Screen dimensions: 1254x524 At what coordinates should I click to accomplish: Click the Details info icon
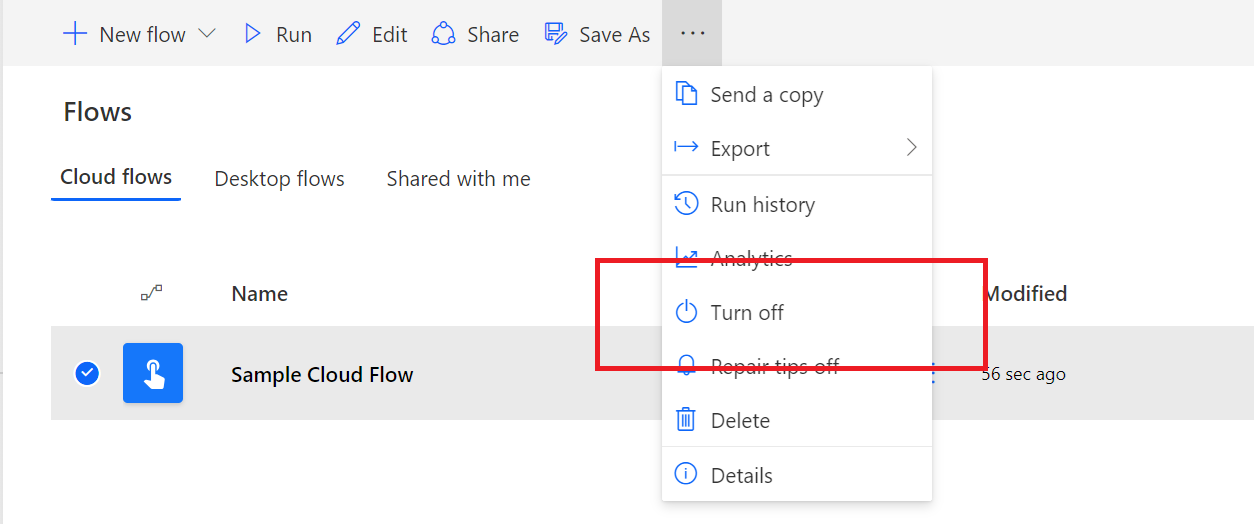(686, 475)
